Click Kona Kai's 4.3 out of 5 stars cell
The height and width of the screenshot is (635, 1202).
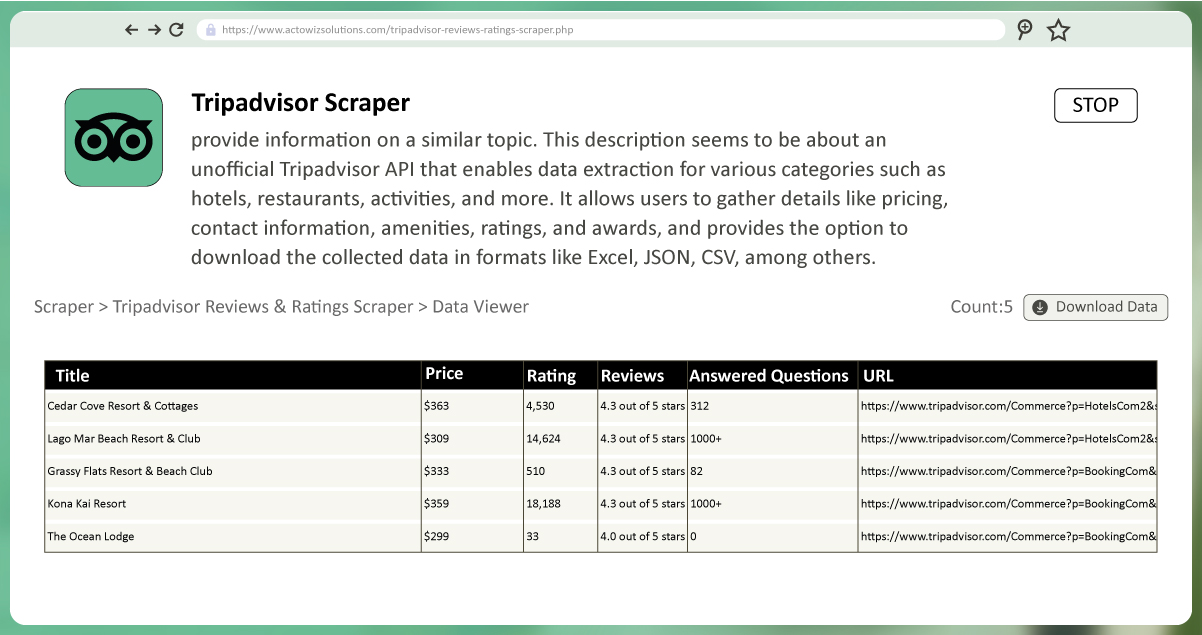642,503
